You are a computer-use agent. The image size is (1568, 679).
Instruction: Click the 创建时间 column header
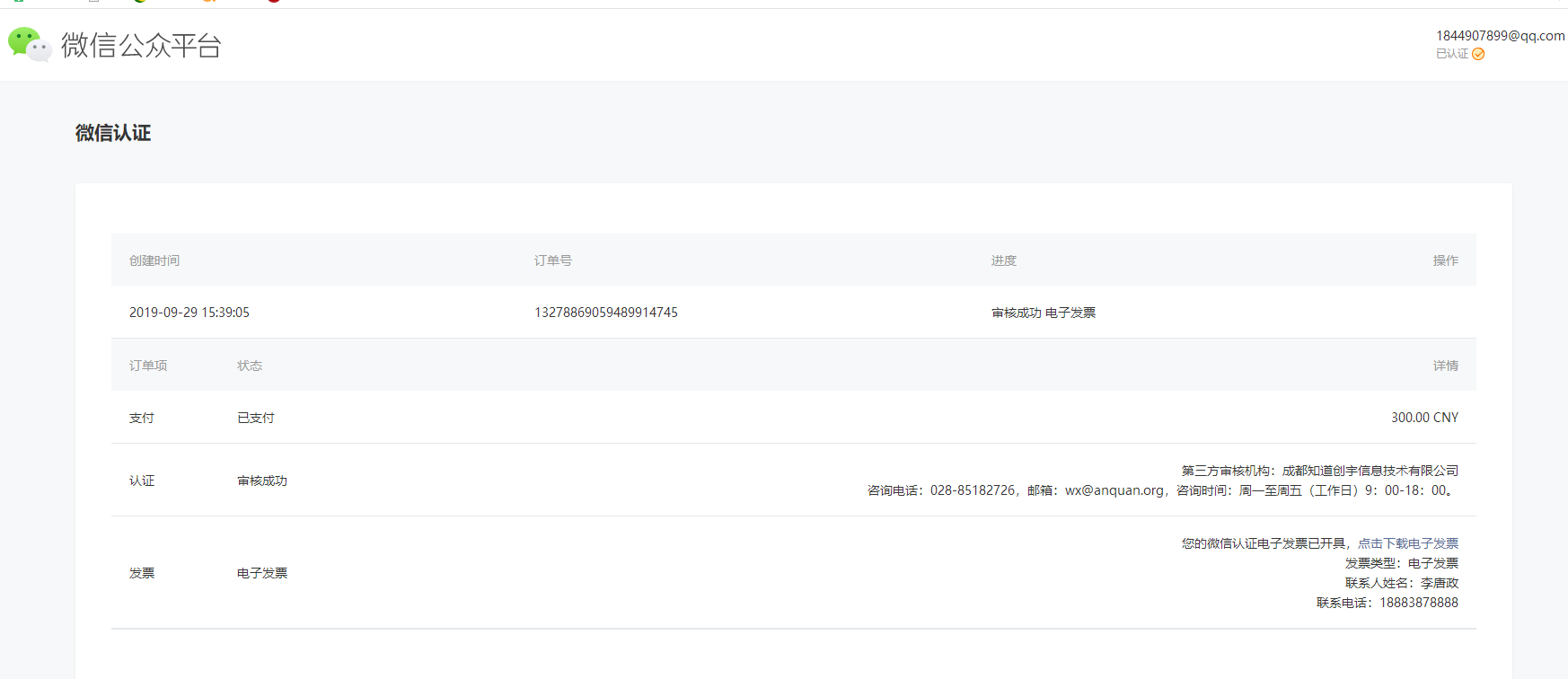point(154,260)
